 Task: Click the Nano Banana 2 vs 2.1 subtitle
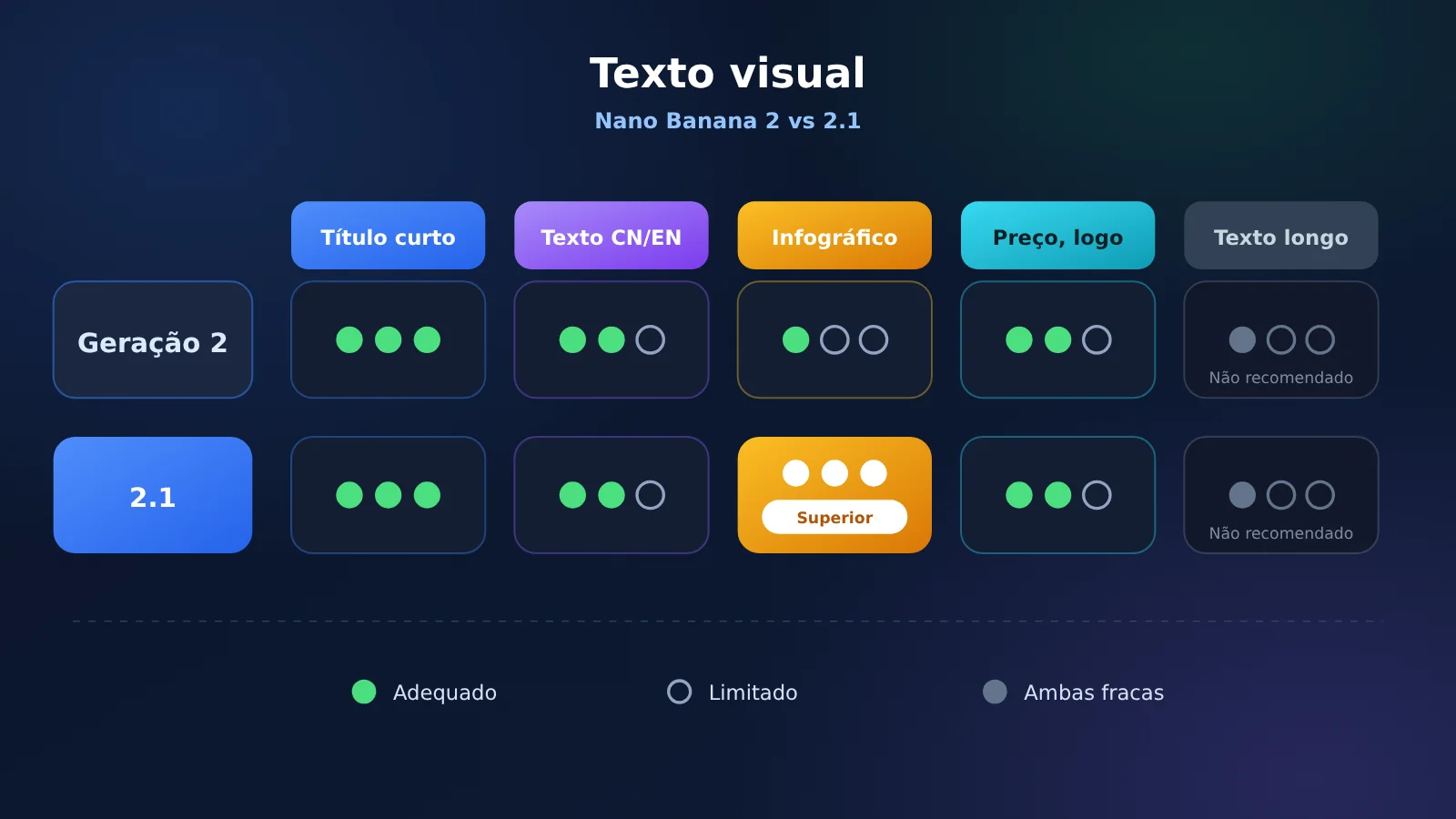coord(728,121)
